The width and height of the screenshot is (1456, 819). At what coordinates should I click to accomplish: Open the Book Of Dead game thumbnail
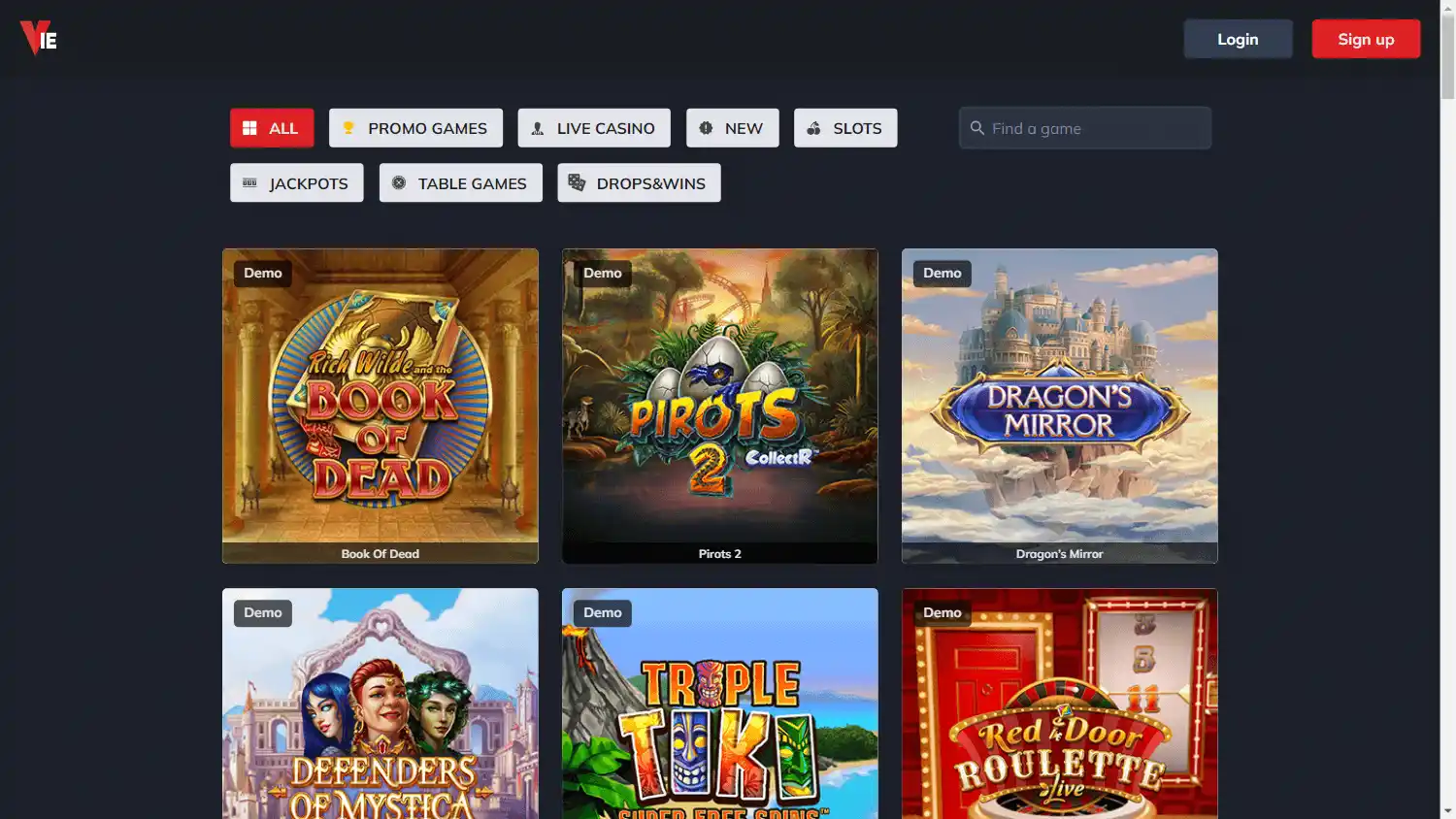381,406
